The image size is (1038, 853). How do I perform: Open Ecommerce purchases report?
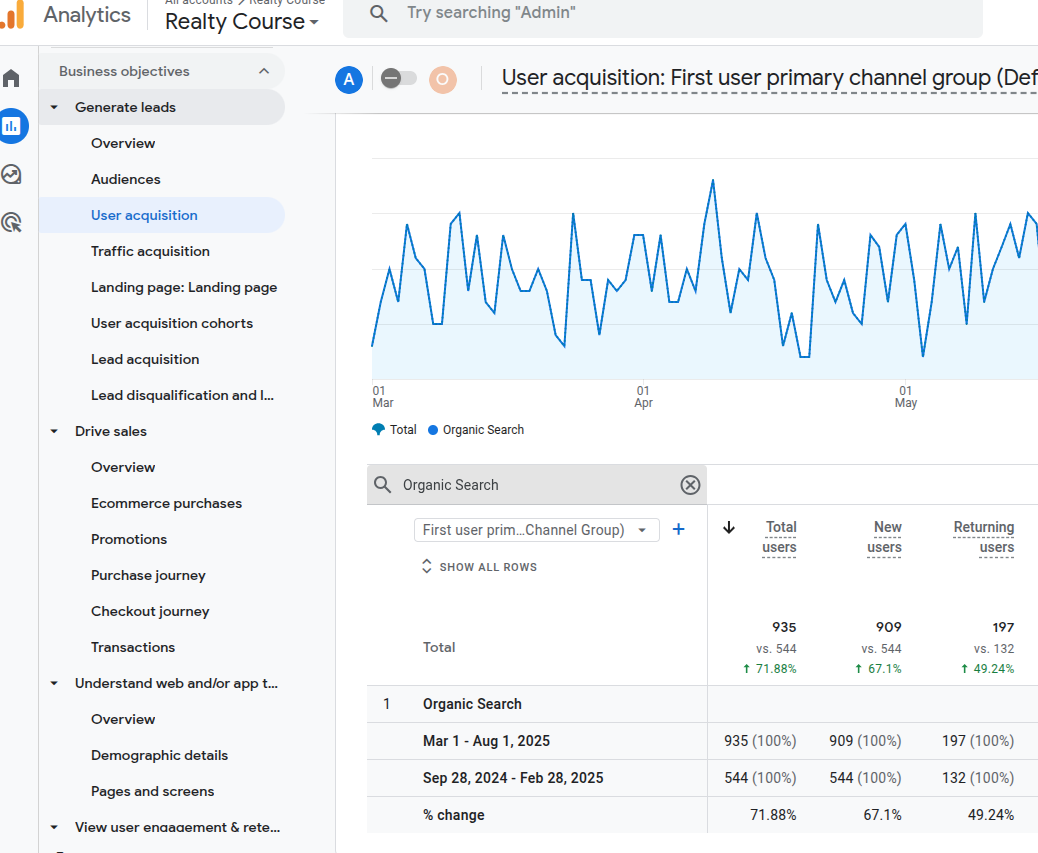(166, 503)
